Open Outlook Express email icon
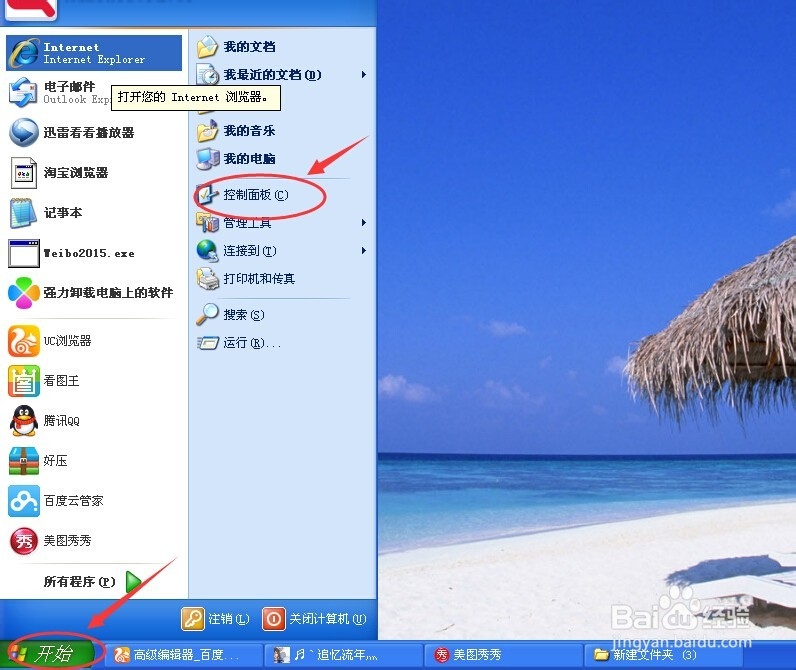Viewport: 796px width, 670px height. coord(23,92)
